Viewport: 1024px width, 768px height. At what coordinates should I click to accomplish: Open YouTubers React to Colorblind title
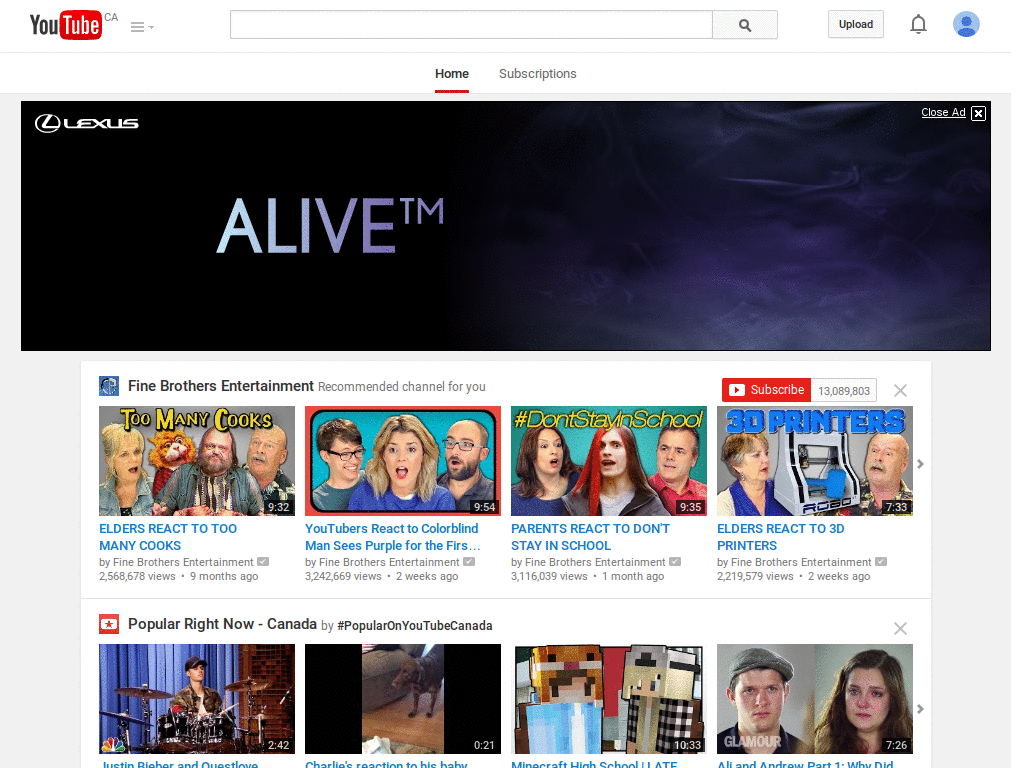click(392, 537)
